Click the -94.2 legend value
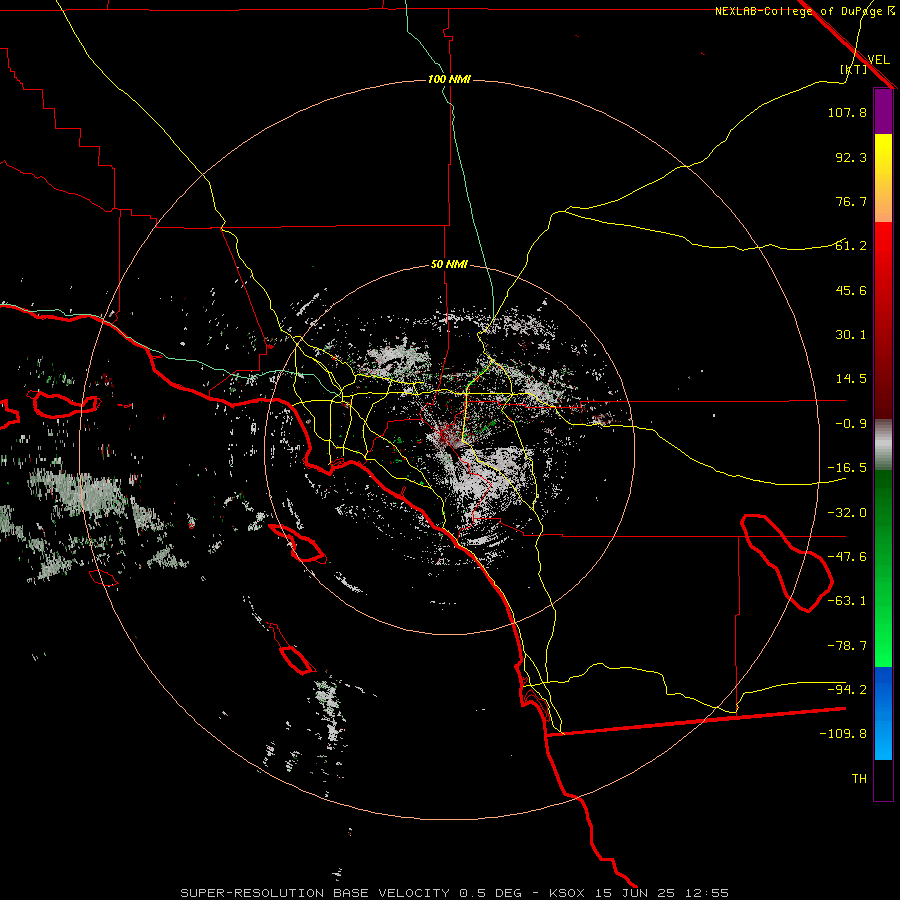 tap(847, 690)
